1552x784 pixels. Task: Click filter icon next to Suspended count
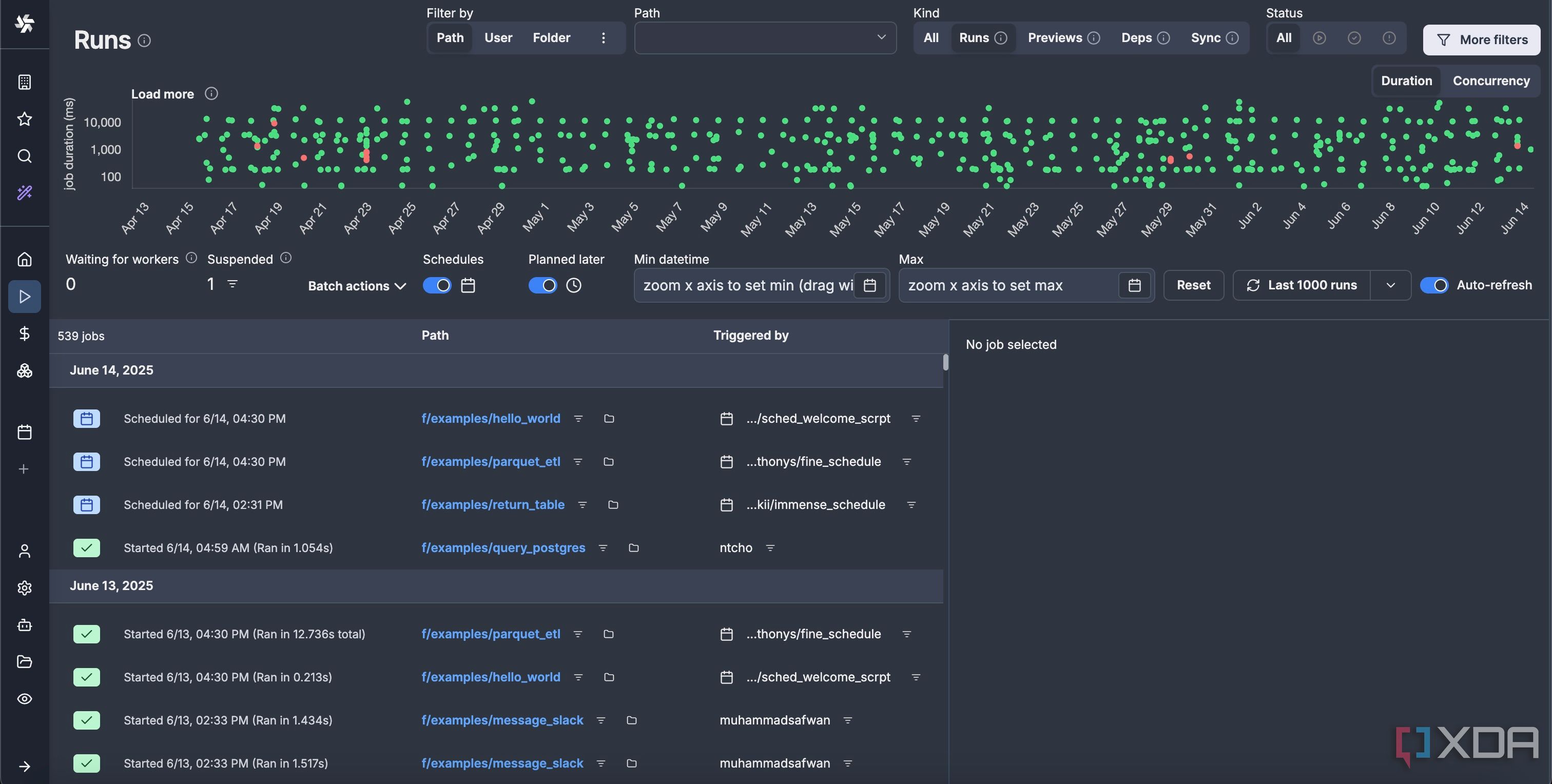[232, 283]
